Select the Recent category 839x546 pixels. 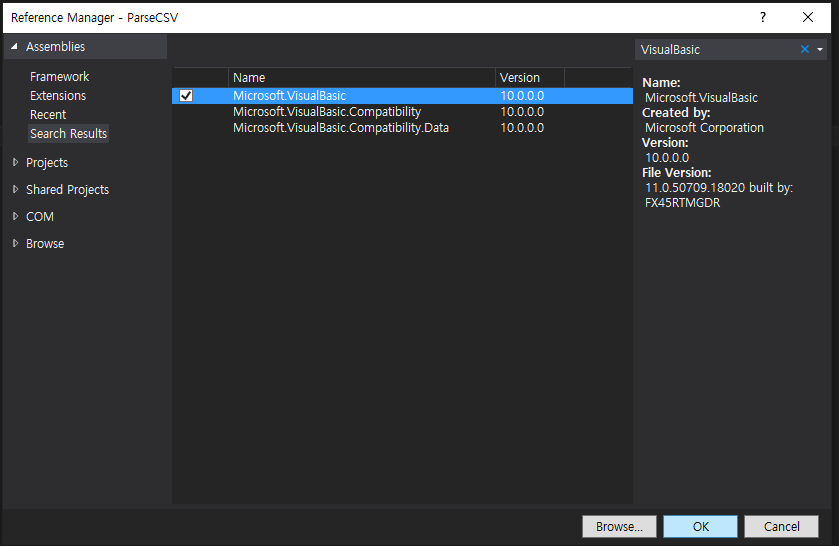coord(48,115)
